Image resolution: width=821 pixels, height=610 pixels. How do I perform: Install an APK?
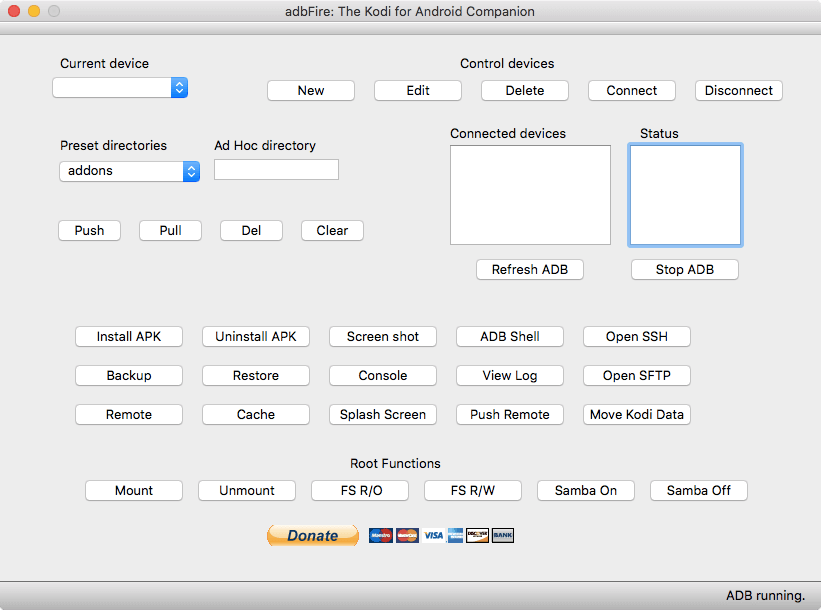tap(129, 337)
